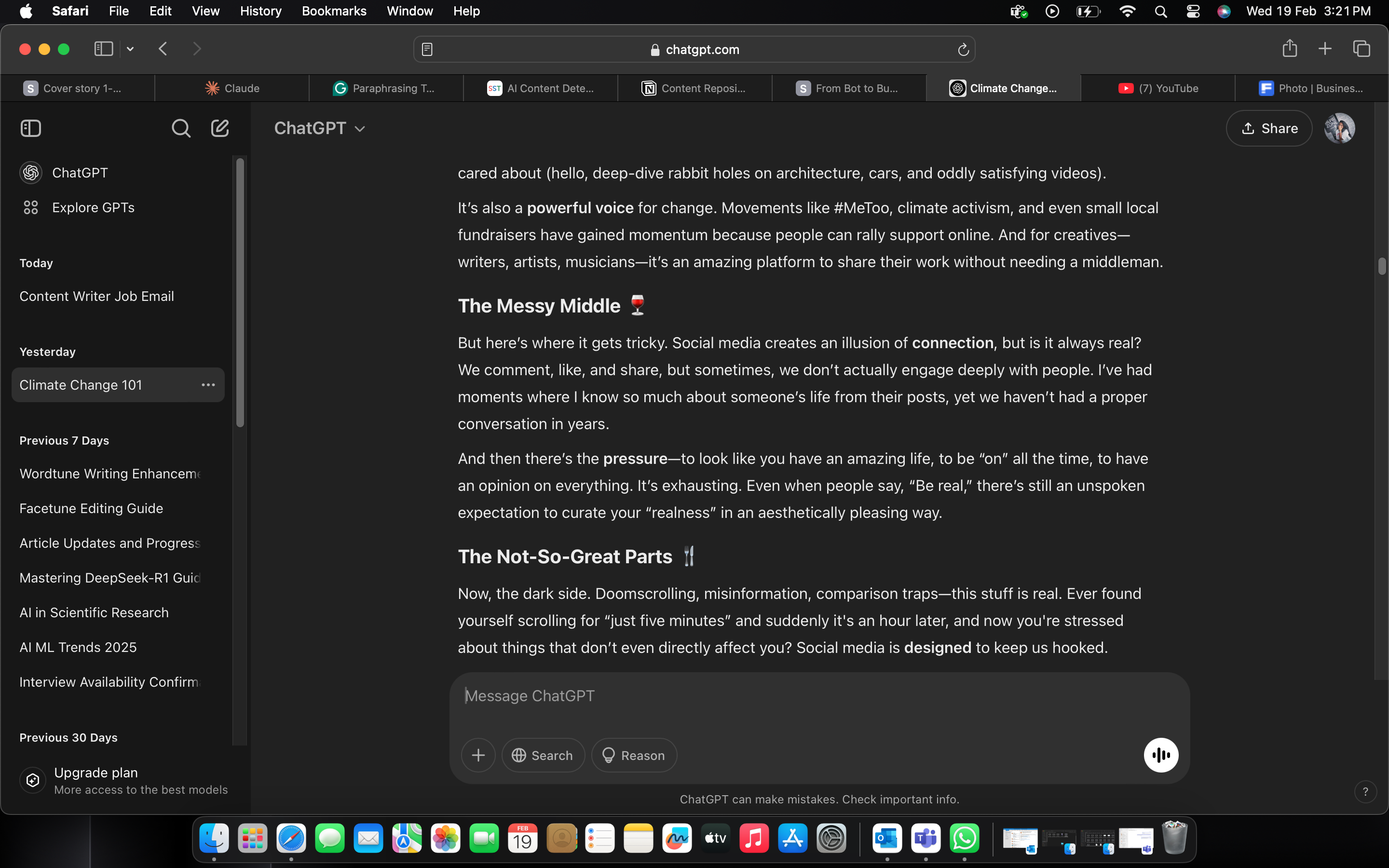Open Notes from the Dock

[638, 838]
